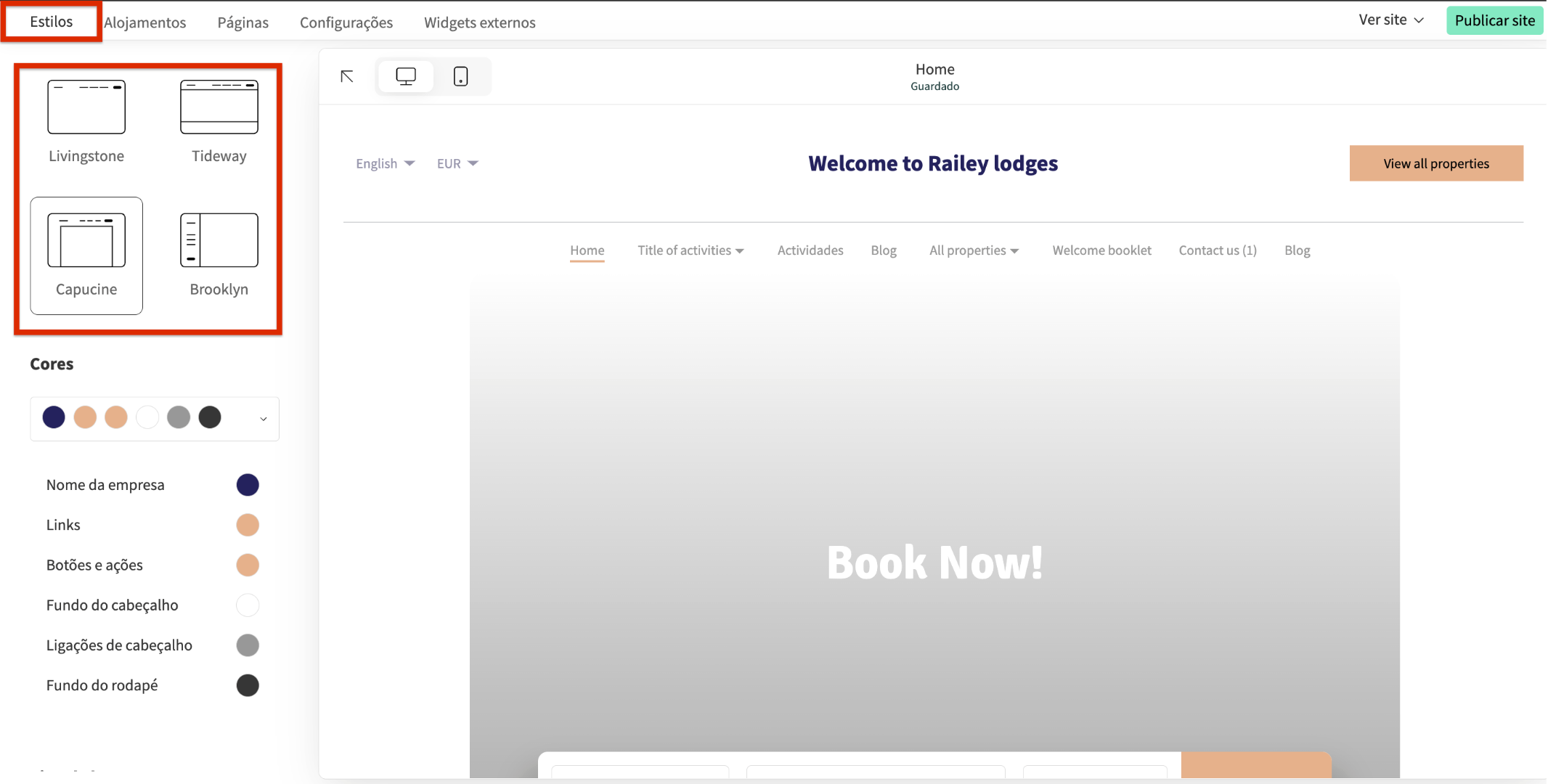Expand the All properties nav menu

[x=974, y=250]
